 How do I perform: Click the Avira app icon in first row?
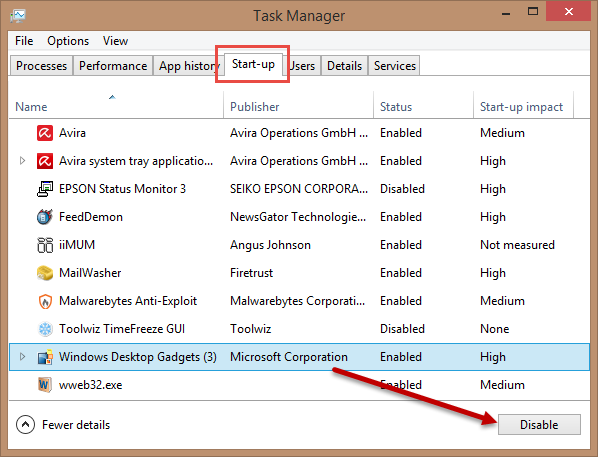coord(45,133)
